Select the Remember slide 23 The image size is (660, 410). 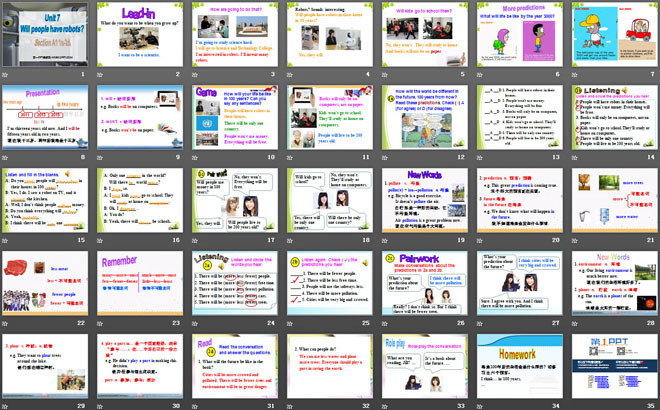[x=140, y=283]
